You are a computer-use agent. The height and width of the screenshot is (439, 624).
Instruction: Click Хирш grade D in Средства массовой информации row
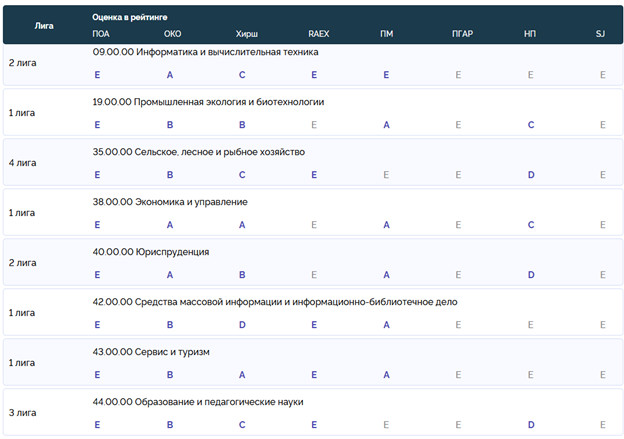pyautogui.click(x=242, y=325)
